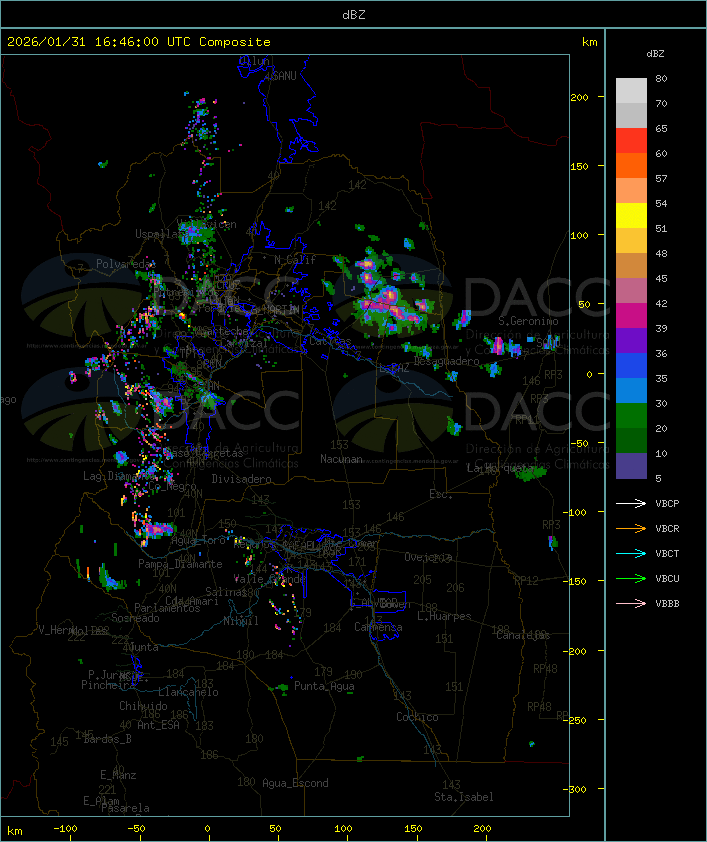The width and height of the screenshot is (707, 842).
Task: Click the orange VBCR arrow icon
Action: 631,528
